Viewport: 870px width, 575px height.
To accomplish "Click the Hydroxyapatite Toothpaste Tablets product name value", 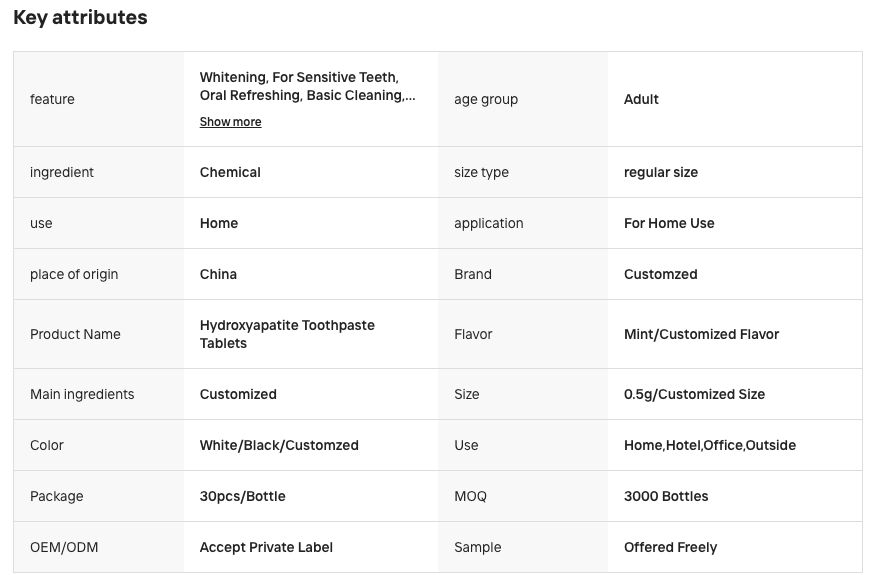I will point(287,334).
